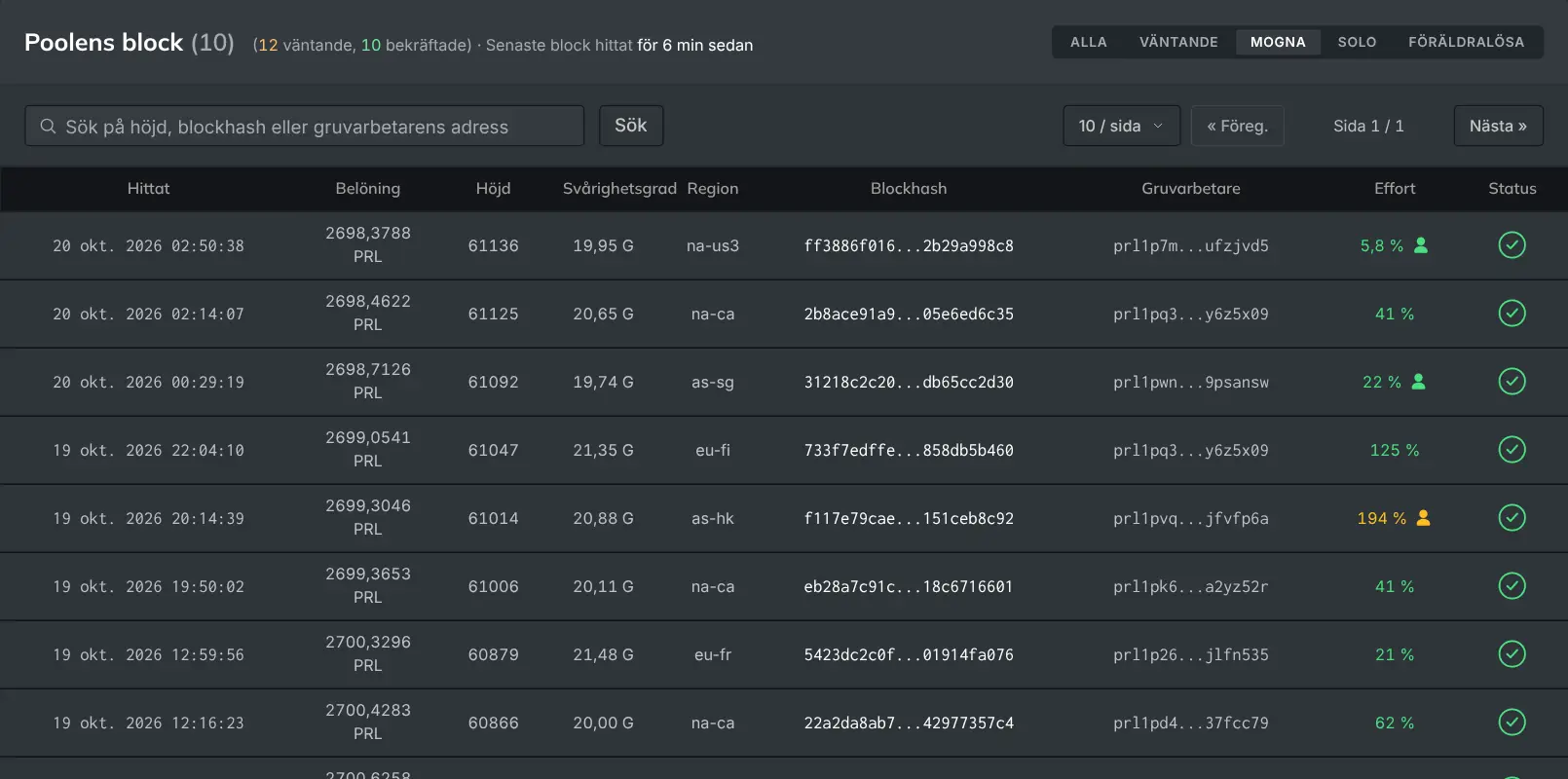This screenshot has height=779, width=1568.
Task: Click the Svårighetsgrad column header
Action: point(619,188)
